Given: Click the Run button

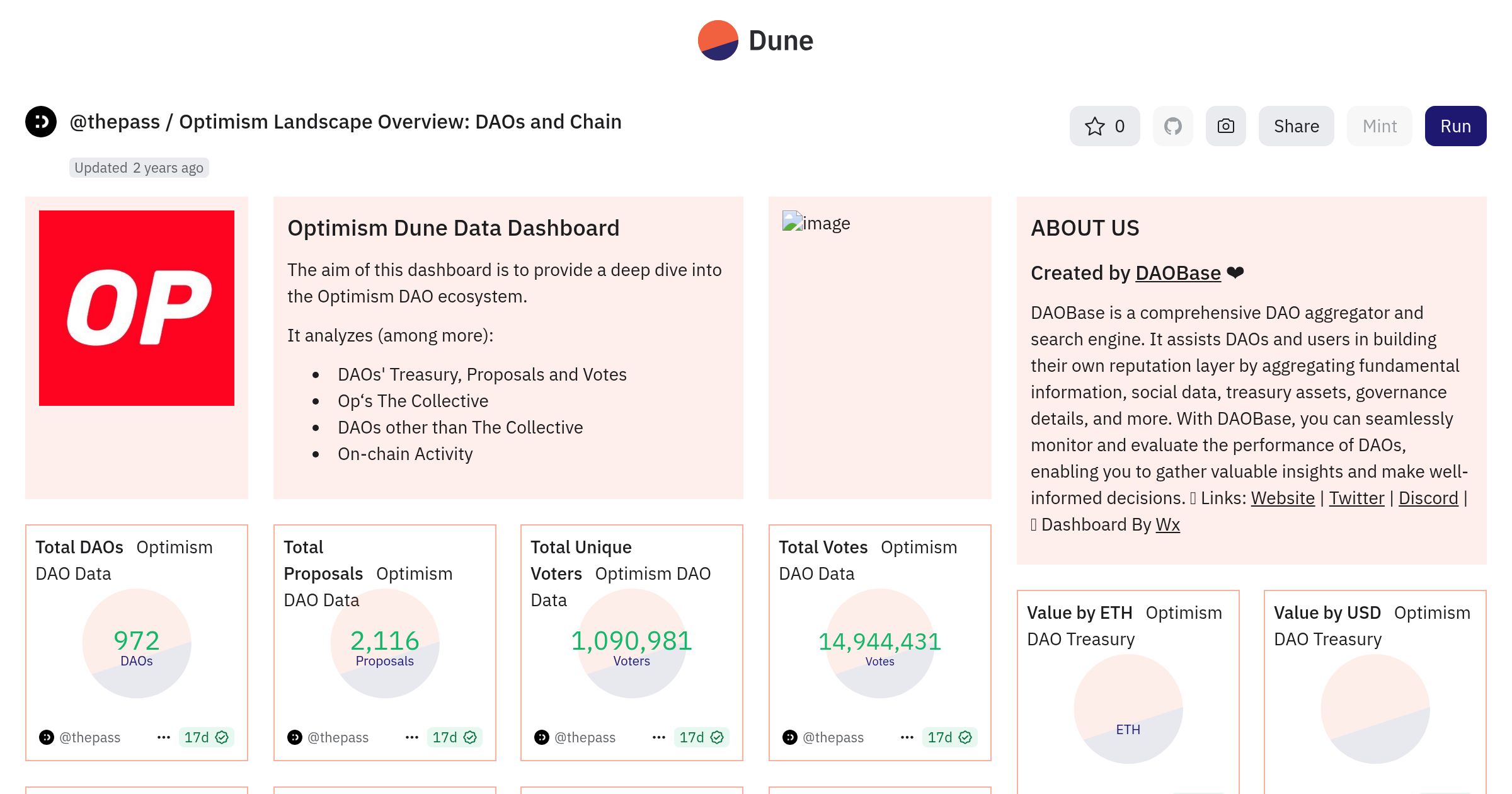Looking at the screenshot, I should point(1456,126).
